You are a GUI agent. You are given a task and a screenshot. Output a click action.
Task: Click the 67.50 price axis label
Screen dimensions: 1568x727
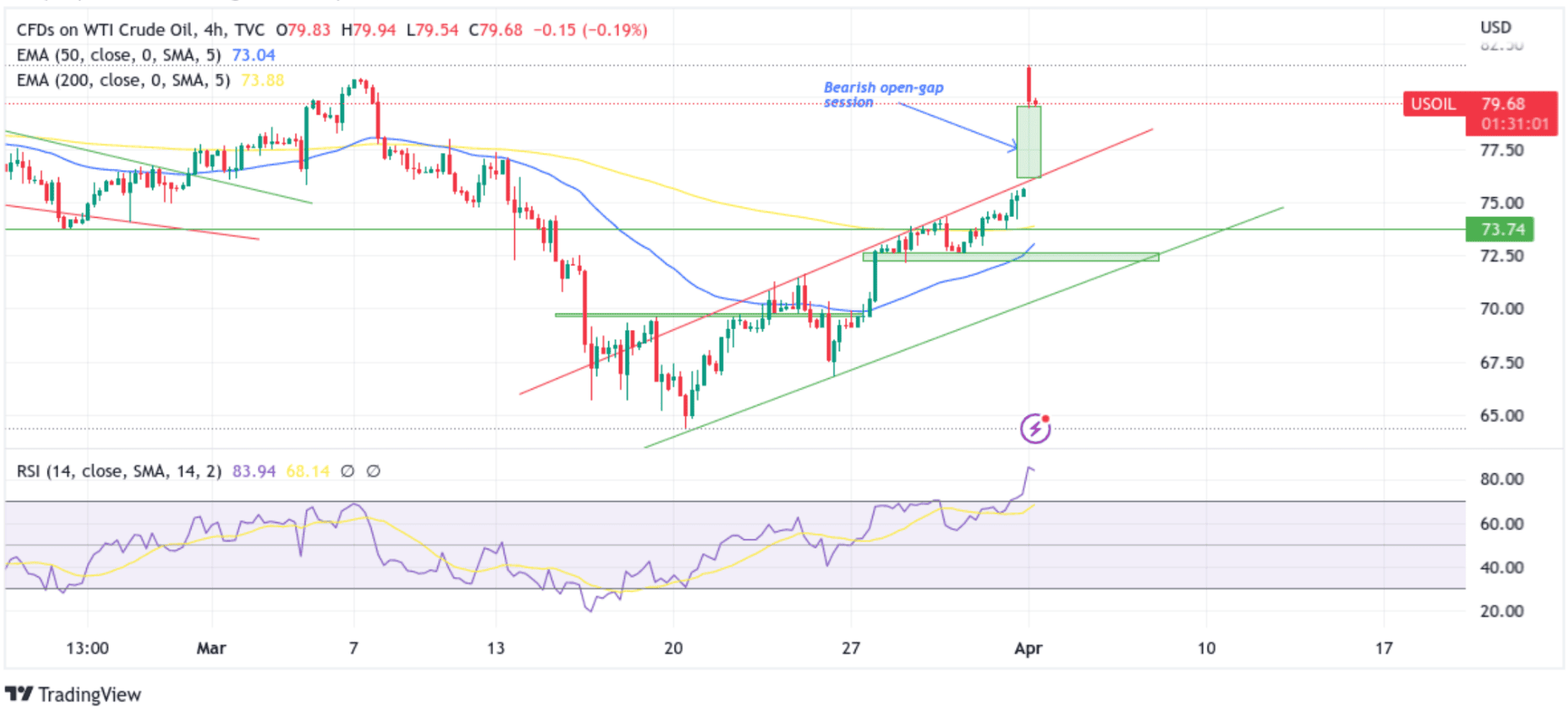click(x=1502, y=363)
